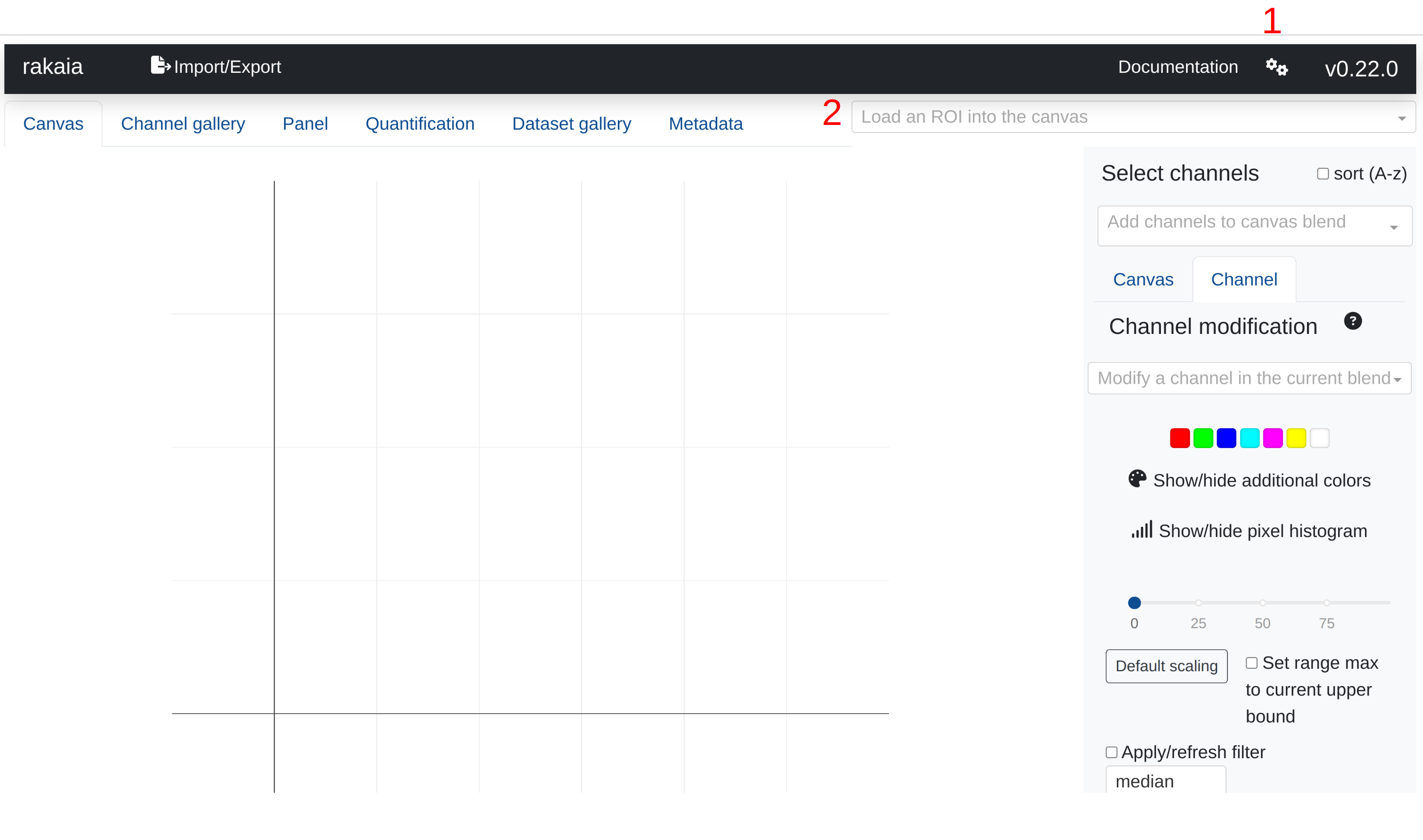Image resolution: width=1423 pixels, height=840 pixels.
Task: Open the Quantification tab
Action: point(419,124)
